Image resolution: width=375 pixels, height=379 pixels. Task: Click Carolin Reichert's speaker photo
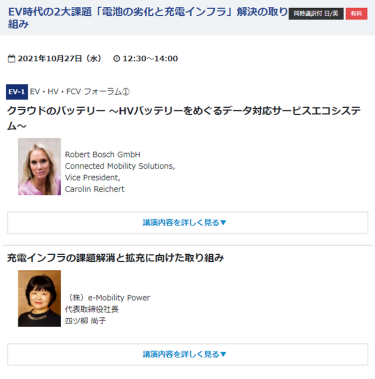39,167
